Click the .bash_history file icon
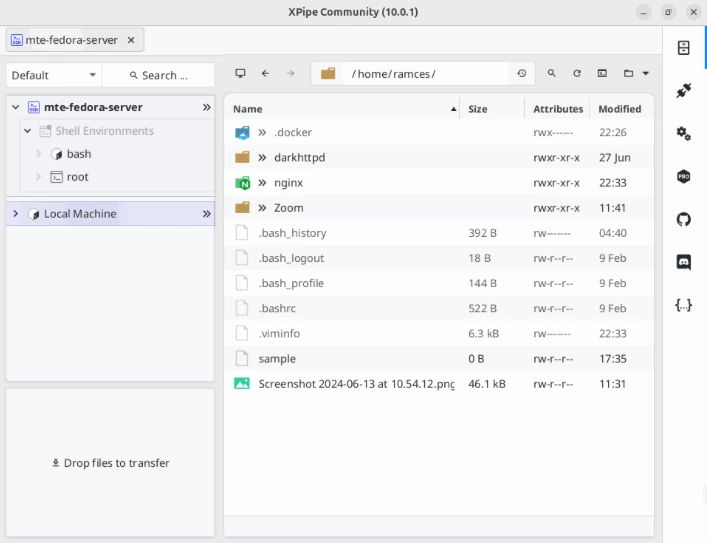This screenshot has width=707, height=543. [x=242, y=233]
